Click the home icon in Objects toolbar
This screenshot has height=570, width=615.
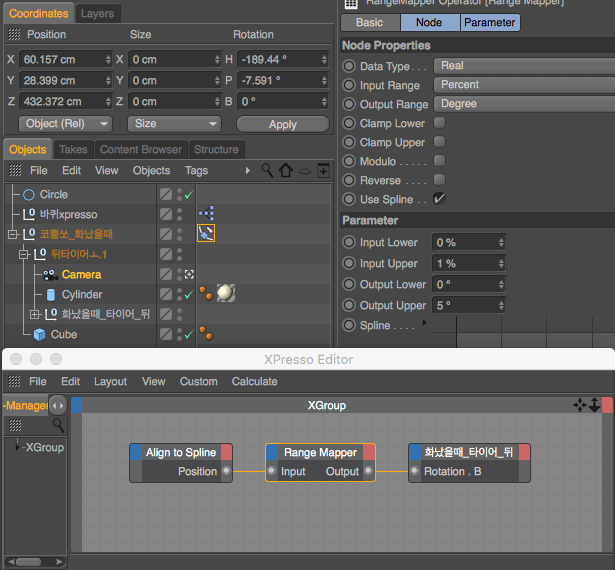[286, 171]
